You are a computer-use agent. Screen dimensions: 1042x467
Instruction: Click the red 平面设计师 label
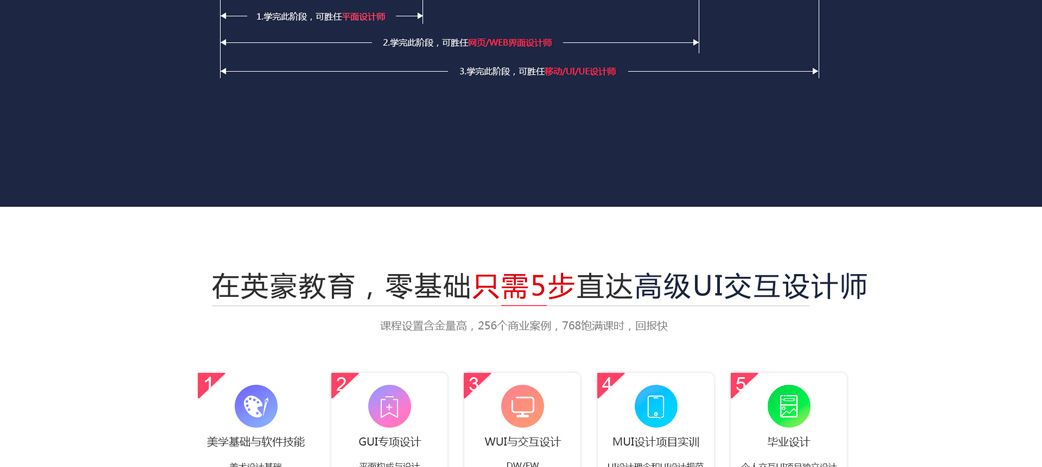364,17
